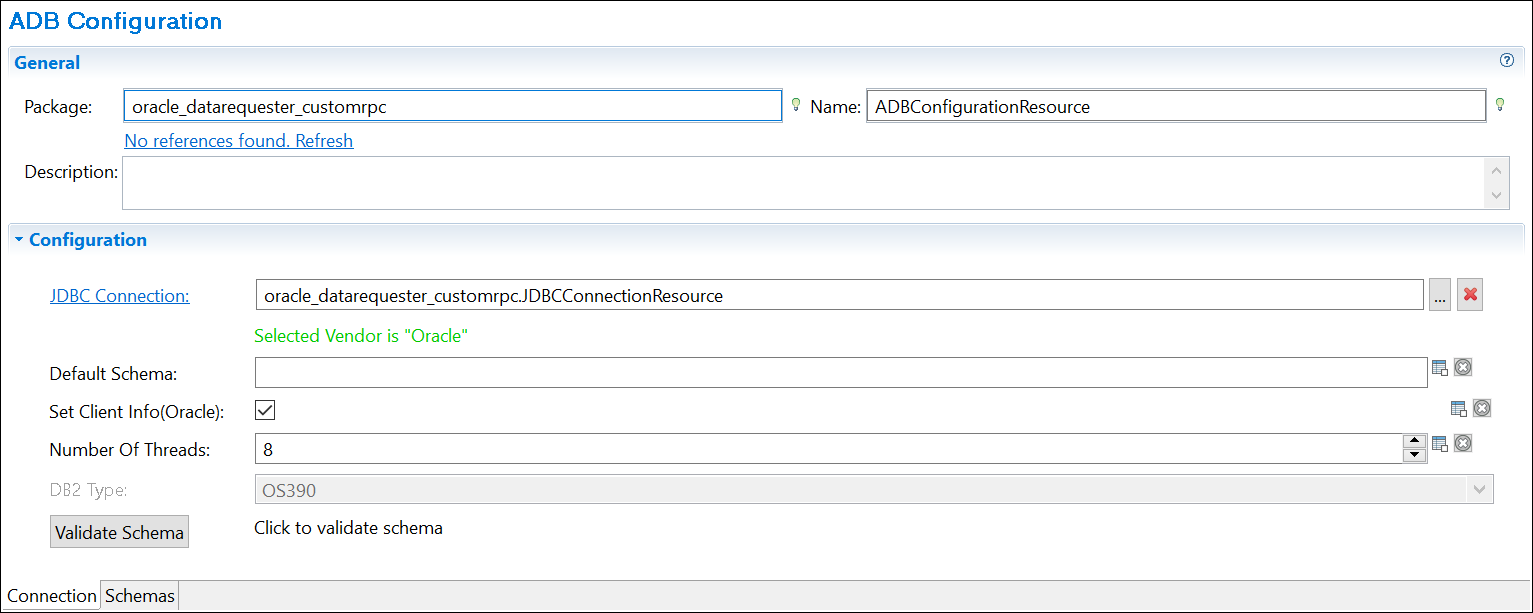Increase Number Of Threads with up arrow
This screenshot has height=613, width=1533.
click(x=1414, y=441)
